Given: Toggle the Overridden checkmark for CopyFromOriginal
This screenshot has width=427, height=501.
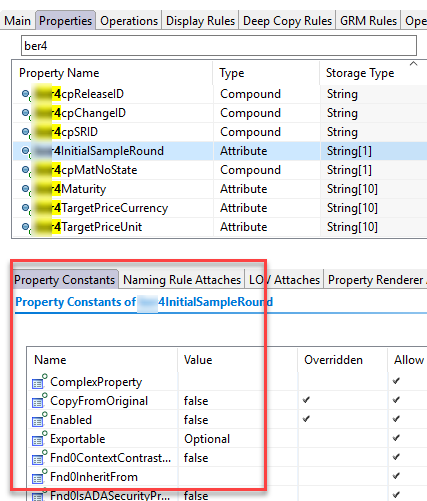Looking at the screenshot, I should coord(306,400).
